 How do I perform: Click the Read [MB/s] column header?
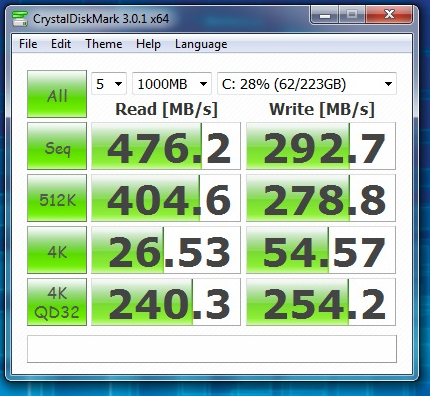tap(166, 109)
